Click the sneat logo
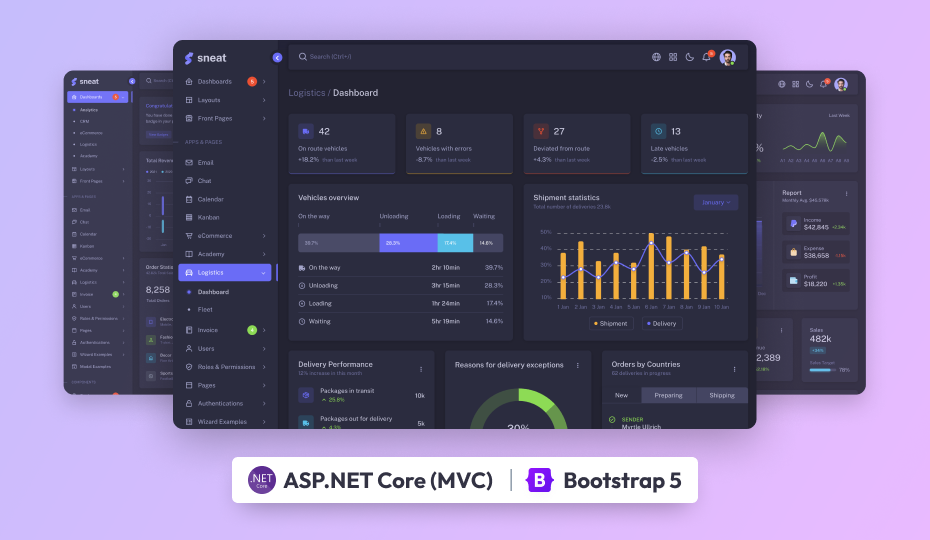This screenshot has height=540, width=930. [x=205, y=58]
